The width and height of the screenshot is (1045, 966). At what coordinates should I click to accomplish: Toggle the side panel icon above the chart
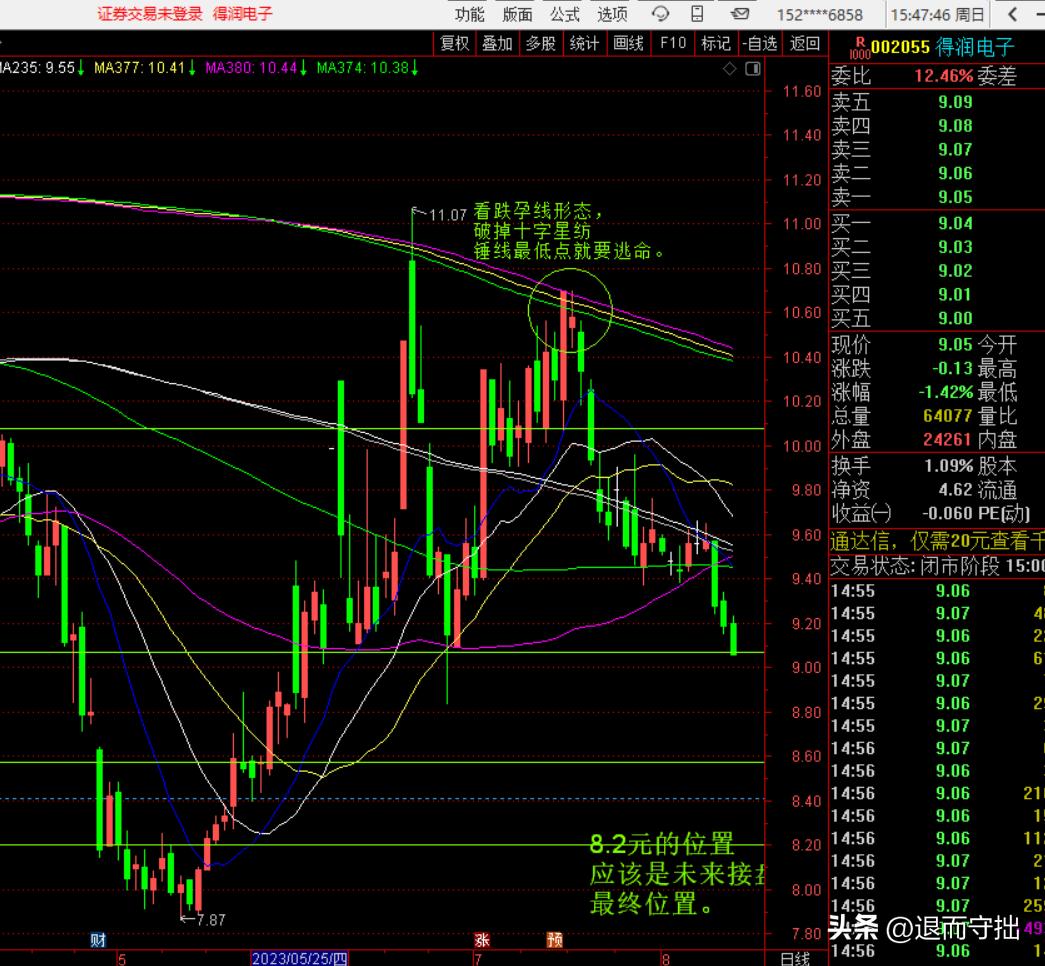(753, 69)
